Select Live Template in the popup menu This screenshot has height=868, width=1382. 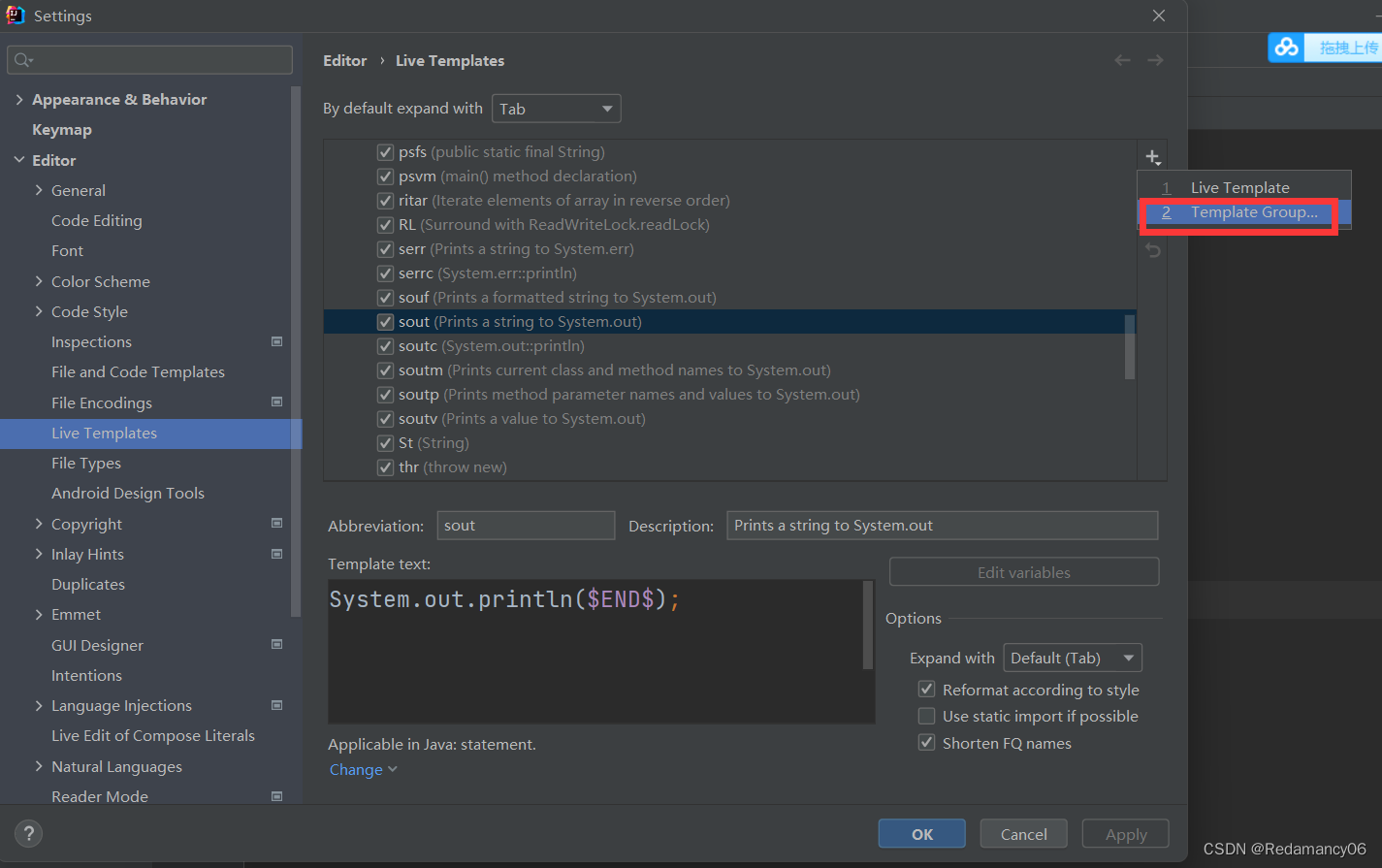click(1239, 188)
